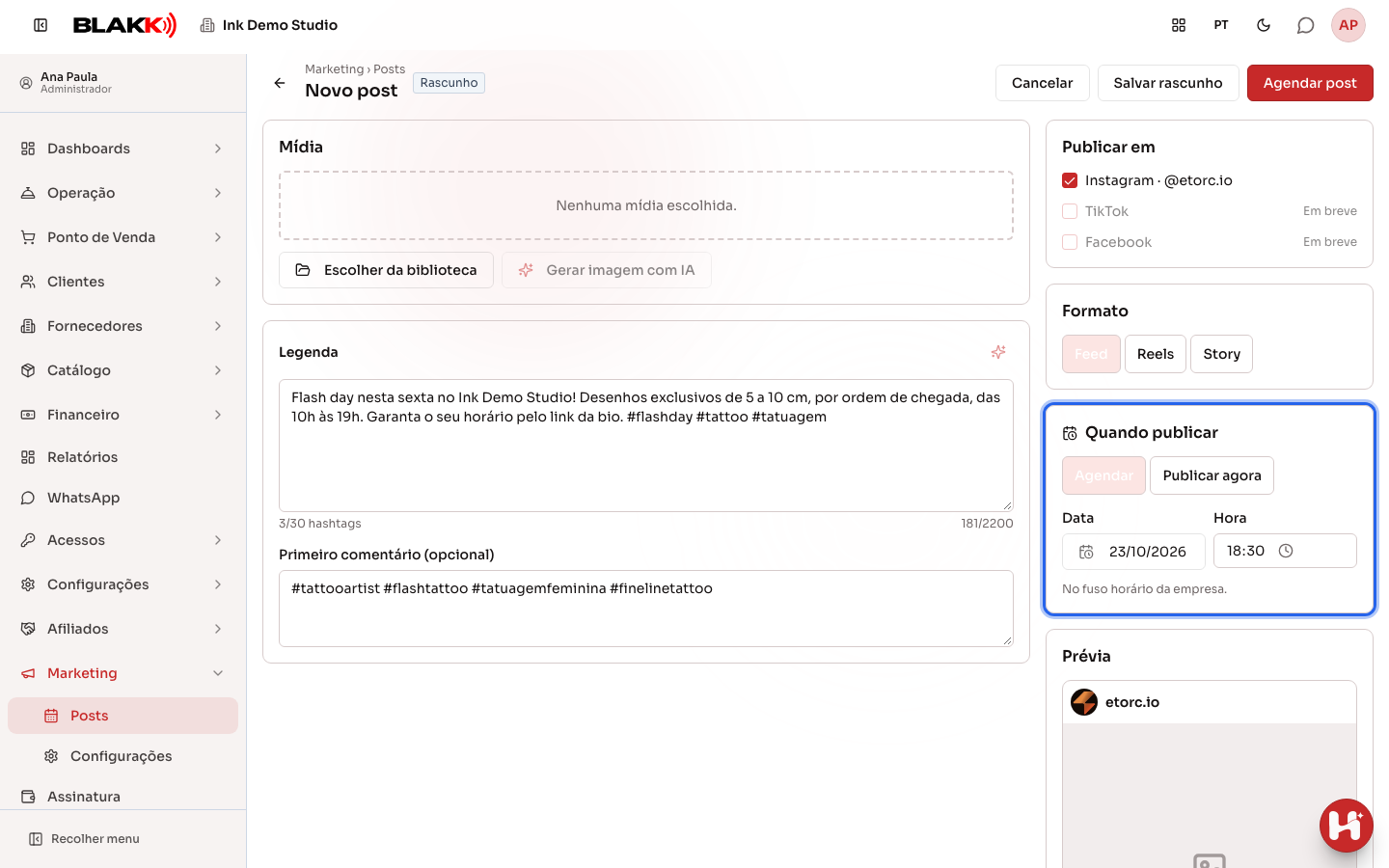Click the Cancelar button

click(x=1043, y=83)
